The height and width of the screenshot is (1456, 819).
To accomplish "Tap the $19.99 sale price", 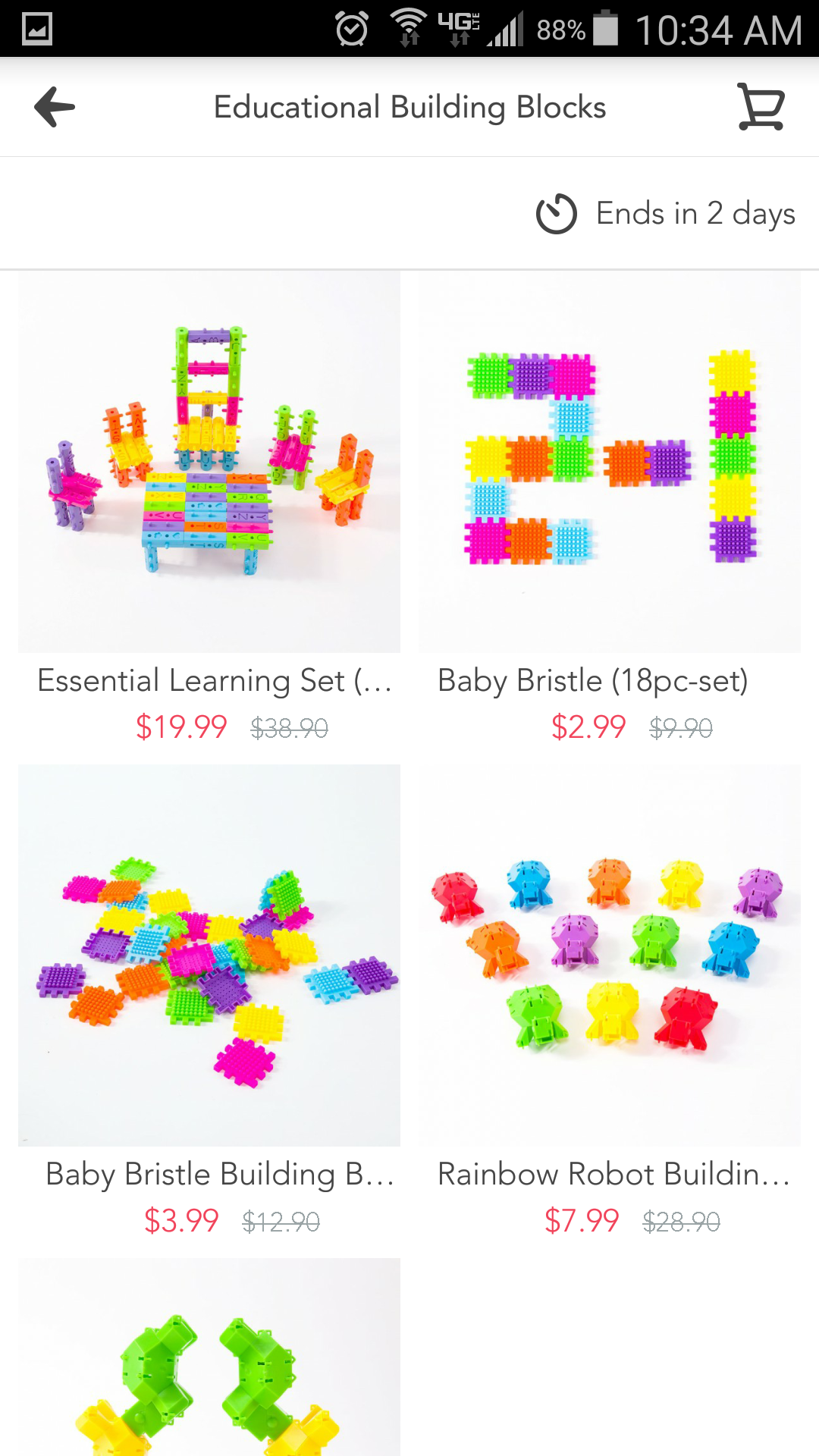I will 181,727.
